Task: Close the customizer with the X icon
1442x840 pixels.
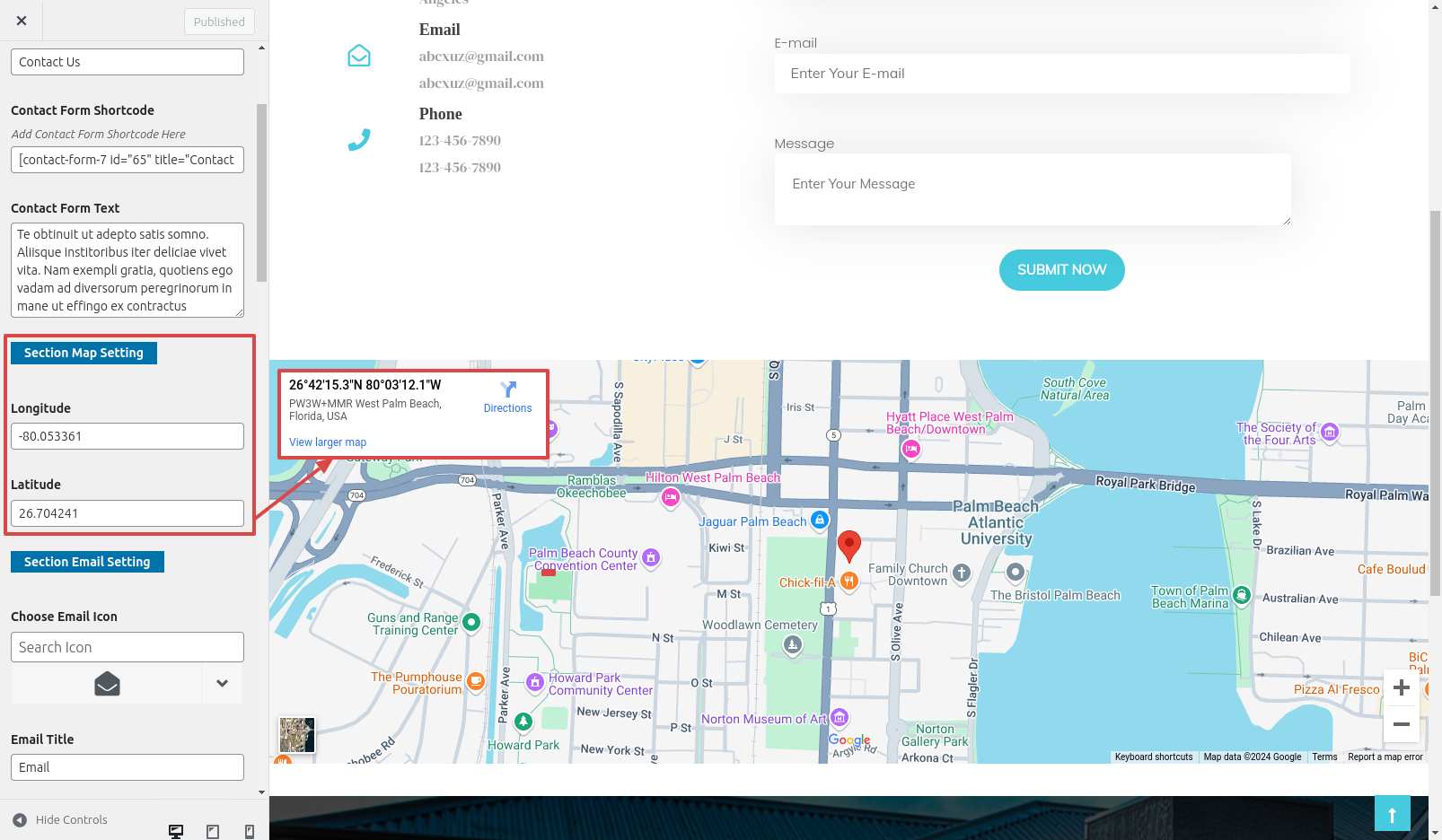Action: click(x=22, y=21)
